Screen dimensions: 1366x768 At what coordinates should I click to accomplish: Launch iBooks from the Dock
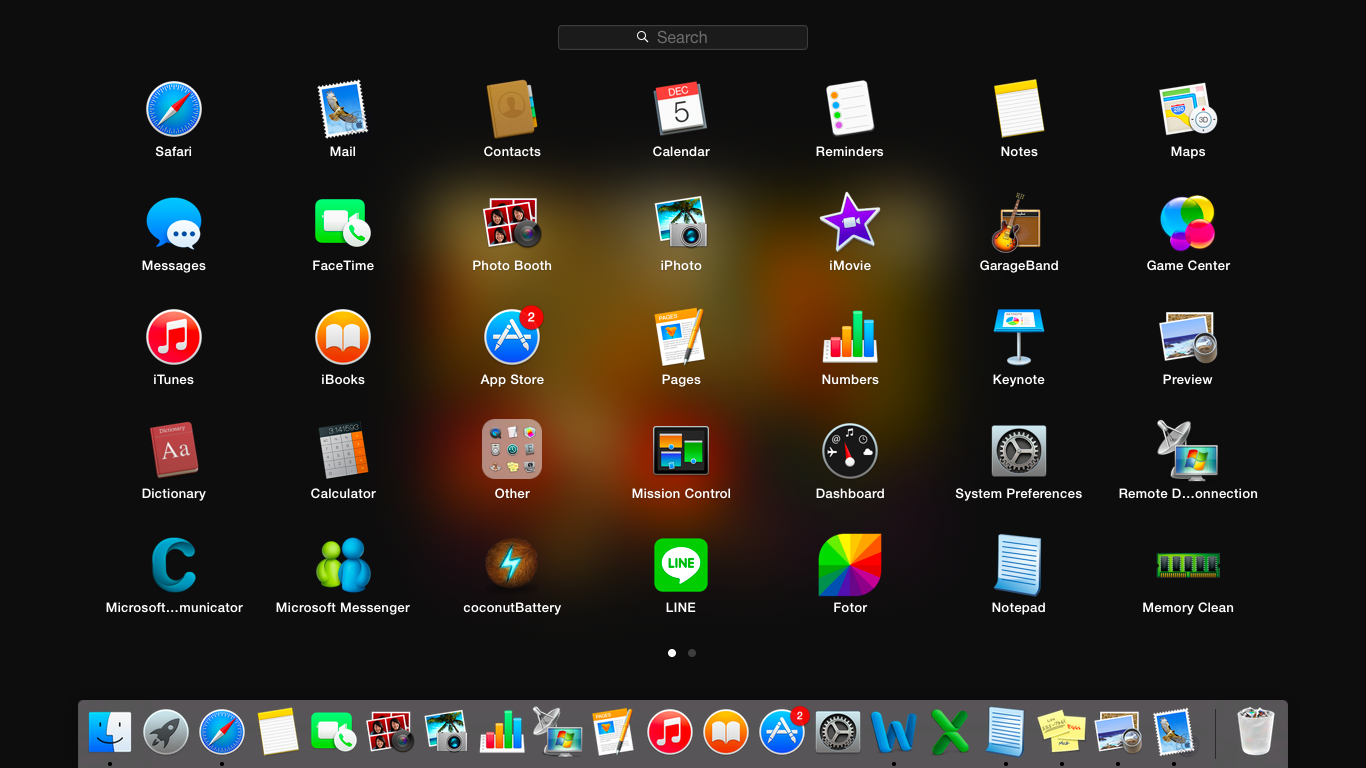point(726,732)
